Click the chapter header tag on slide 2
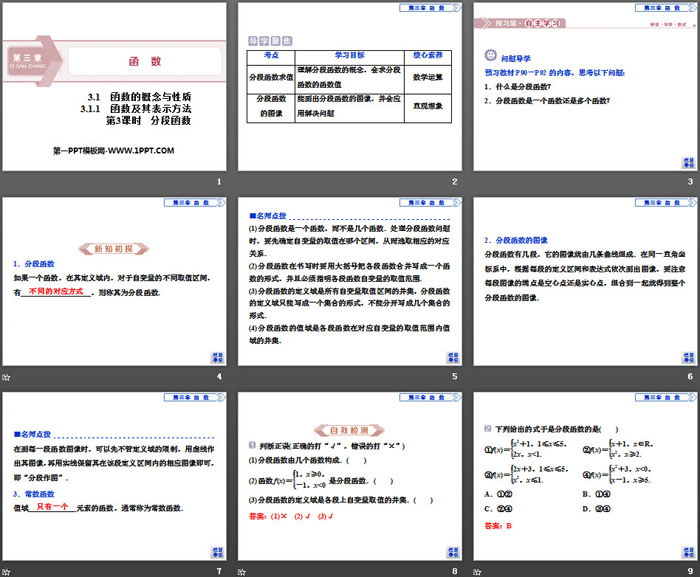700x577 pixels. point(430,8)
